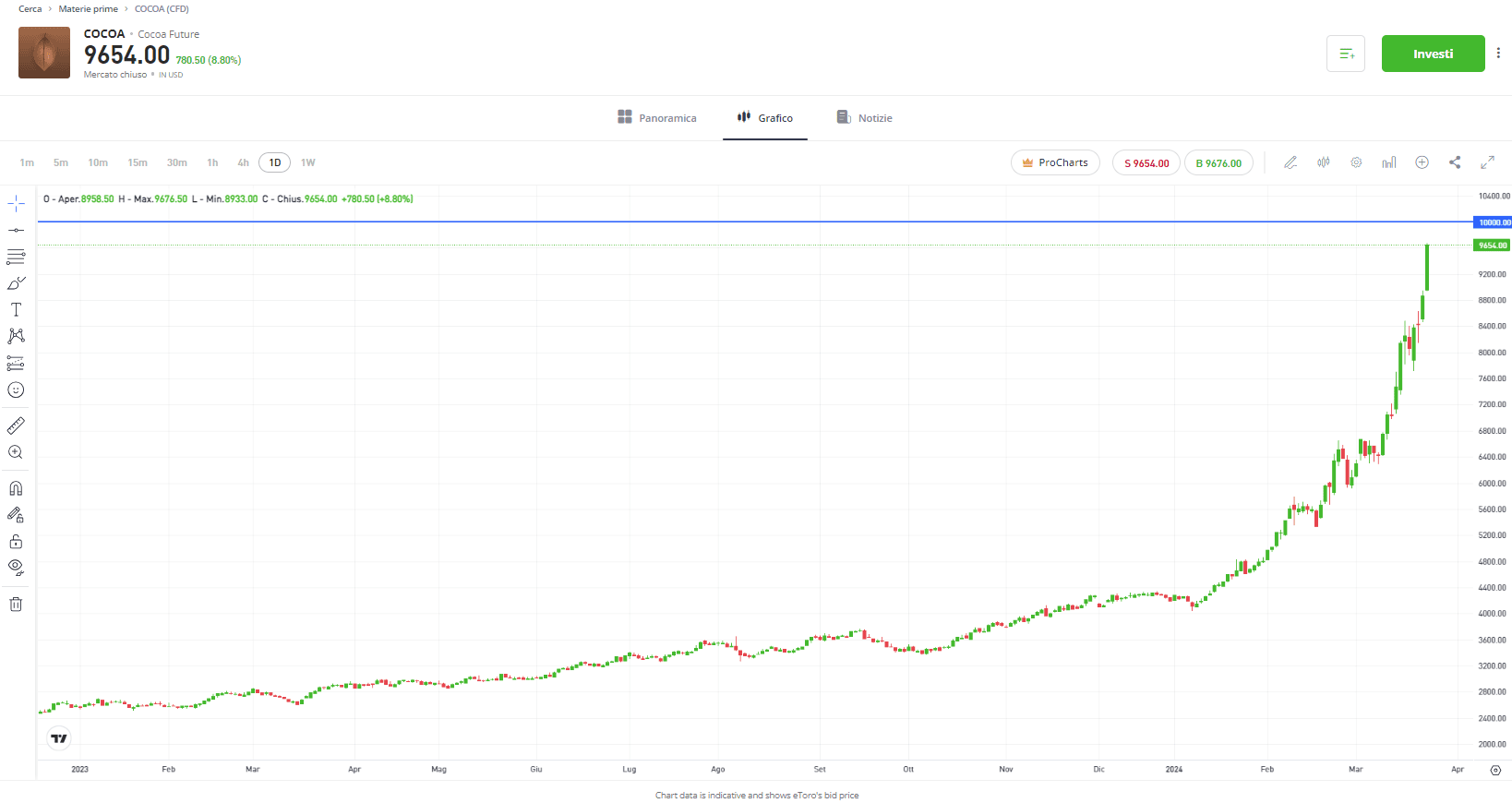Open the chart patterns tool
Image resolution: width=1512 pixels, height=803 pixels.
coord(16,336)
